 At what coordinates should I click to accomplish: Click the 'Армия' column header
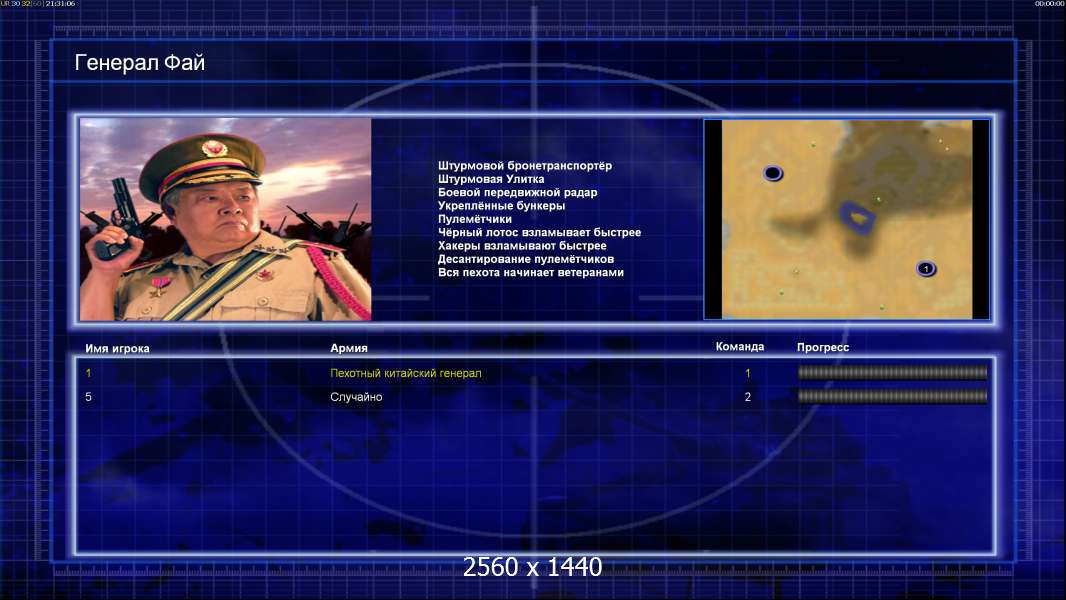tap(349, 348)
